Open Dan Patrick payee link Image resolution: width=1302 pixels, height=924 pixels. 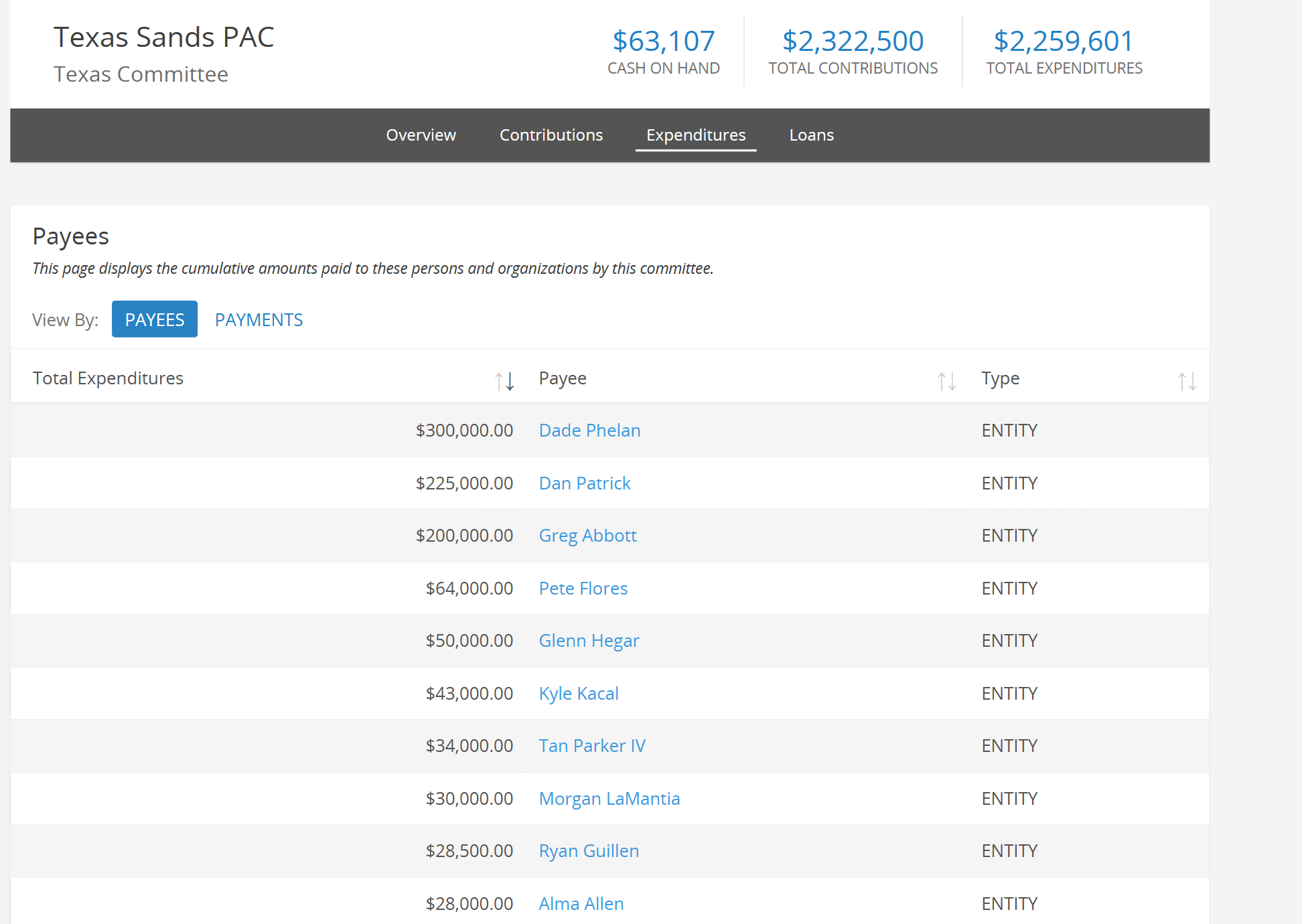pos(585,483)
